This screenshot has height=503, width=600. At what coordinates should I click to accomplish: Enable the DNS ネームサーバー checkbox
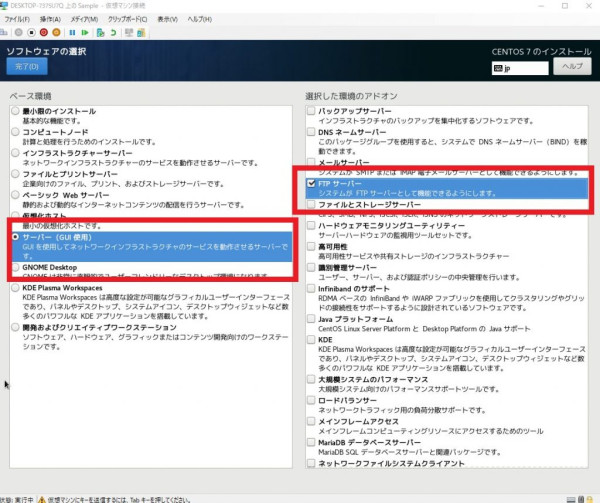click(x=311, y=132)
